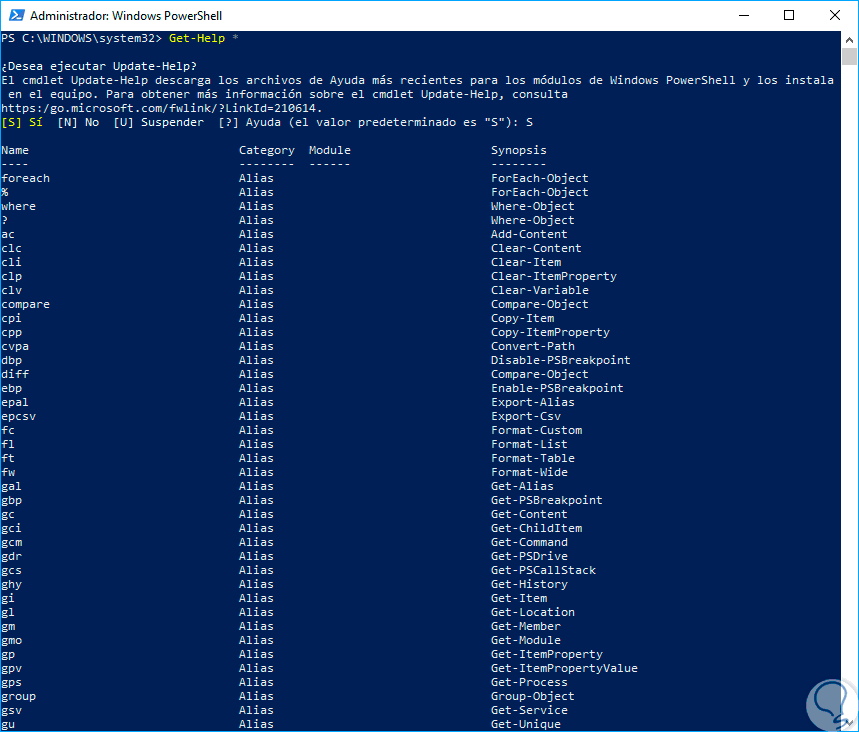Viewport: 859px width, 732px height.
Task: Click the gmo alias name
Action: tap(12, 640)
